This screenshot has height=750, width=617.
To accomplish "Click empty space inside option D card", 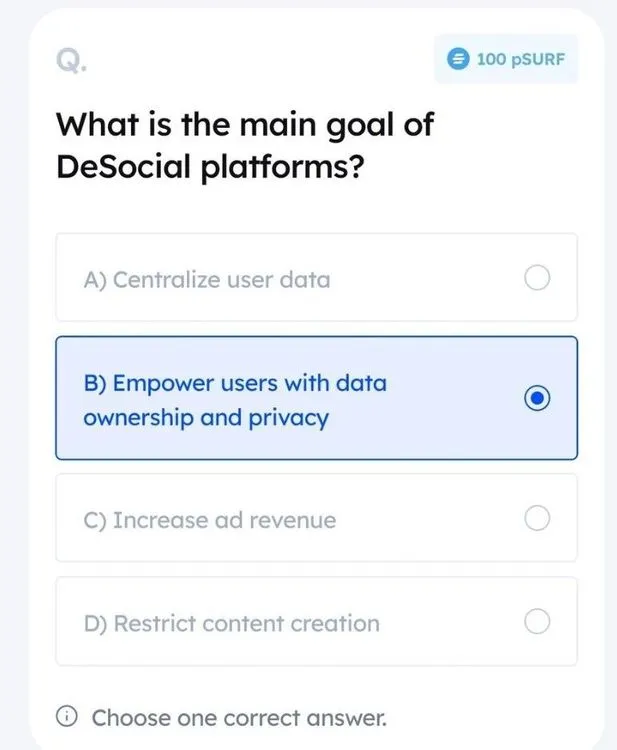I will [x=450, y=624].
